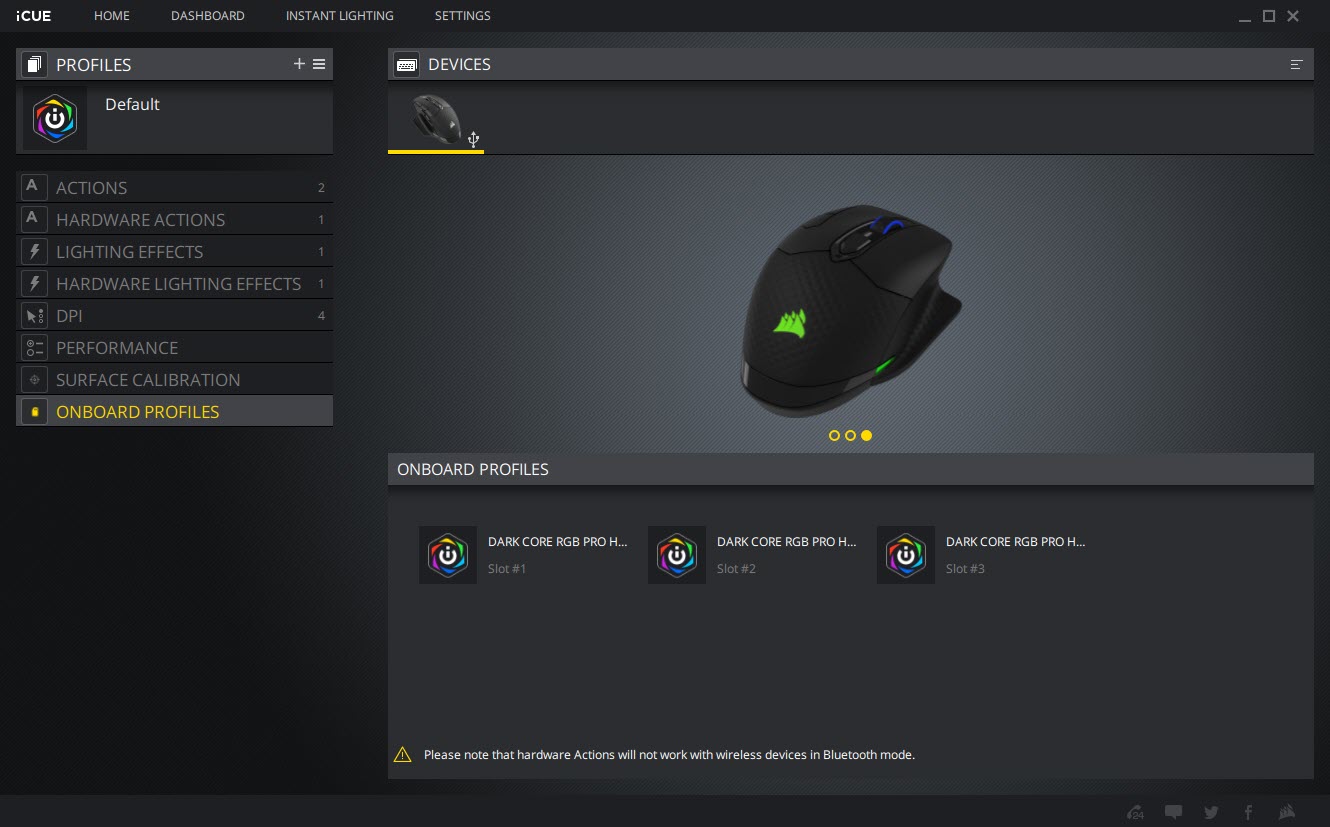Screen dimensions: 1330x827
Task: Click the Corsair sails logo in footer
Action: (1288, 812)
